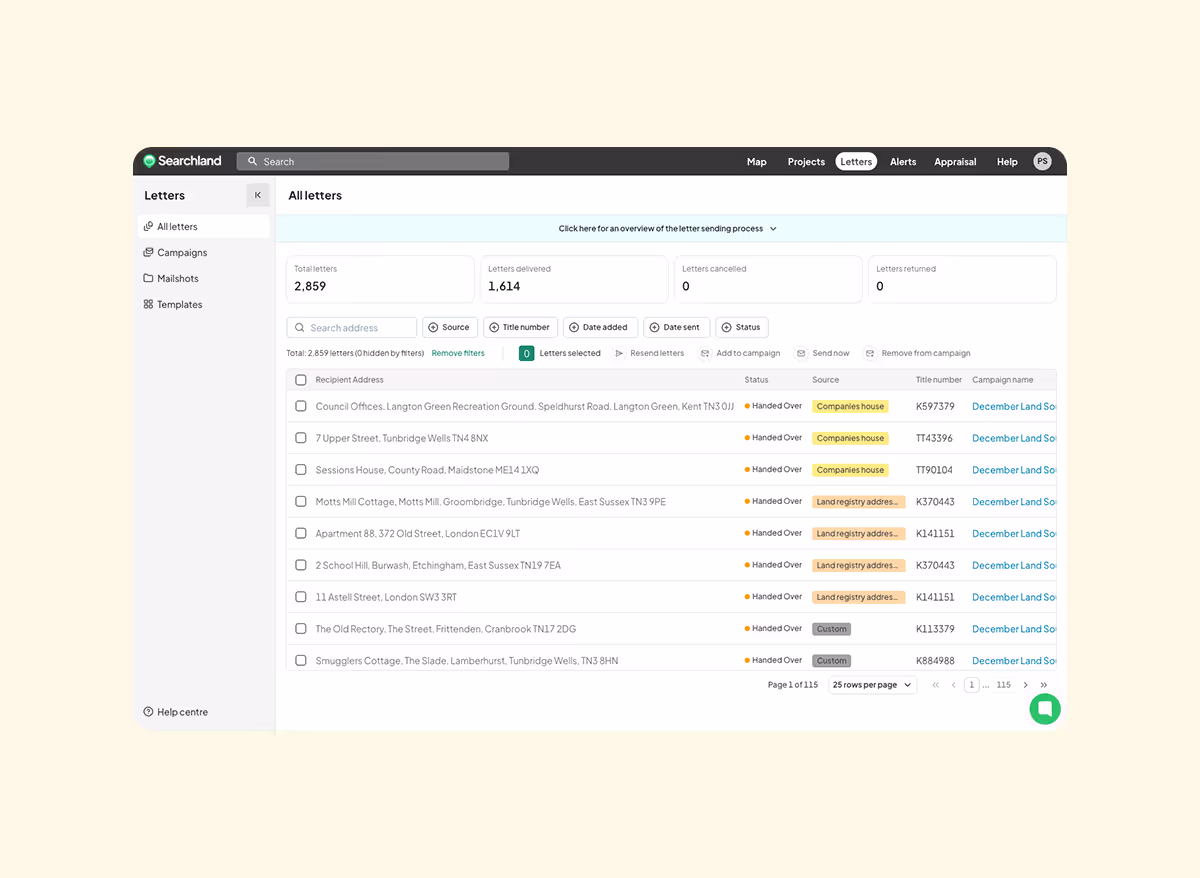
Task: Open the Alerts tab
Action: pos(903,162)
